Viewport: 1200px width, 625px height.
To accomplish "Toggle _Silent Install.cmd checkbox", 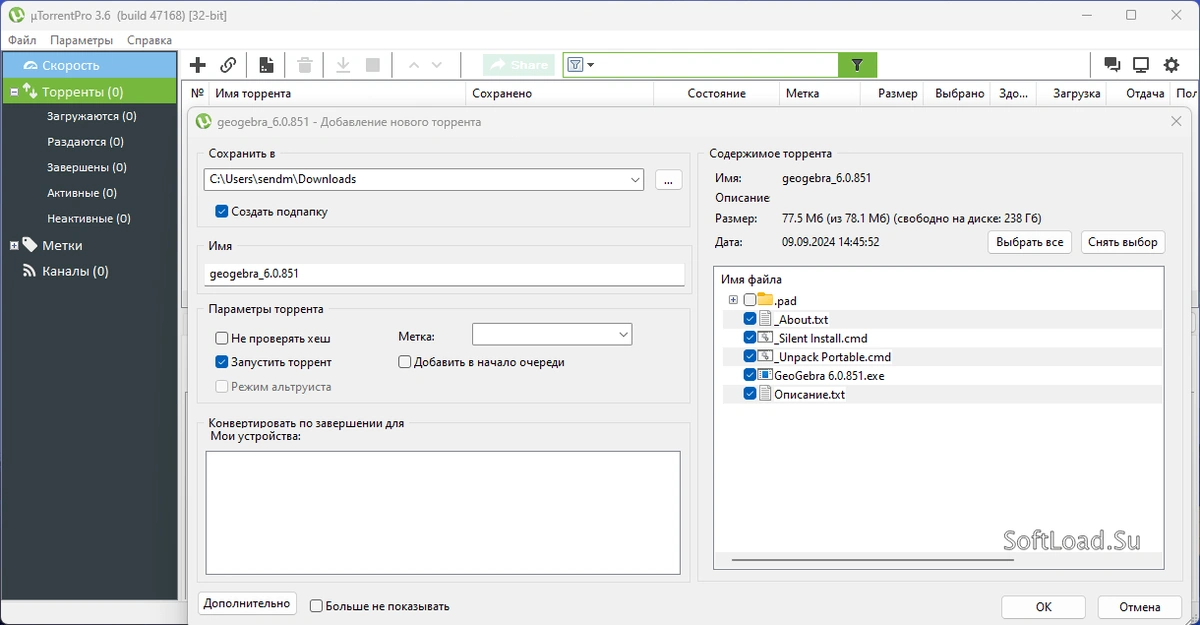I will pyautogui.click(x=750, y=338).
